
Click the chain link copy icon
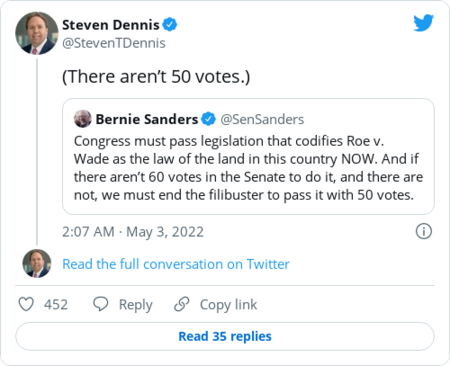tap(182, 304)
